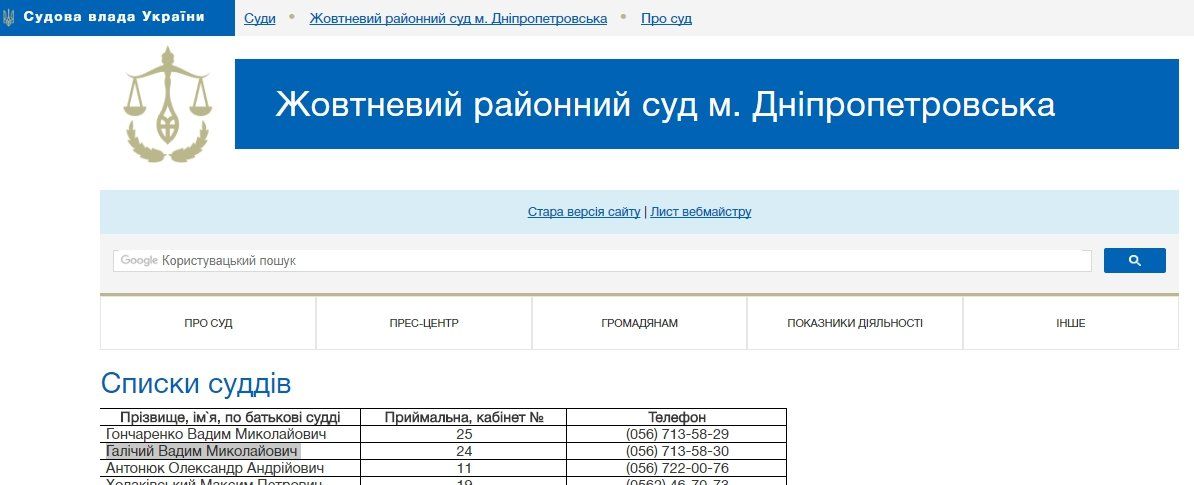
Task: Click cabinet number 25 cell
Action: (x=464, y=434)
